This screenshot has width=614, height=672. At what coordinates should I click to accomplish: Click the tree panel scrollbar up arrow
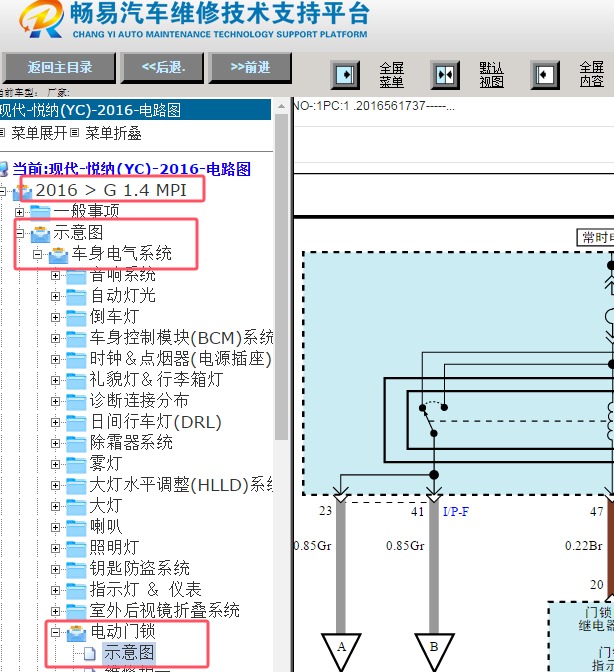pyautogui.click(x=282, y=106)
